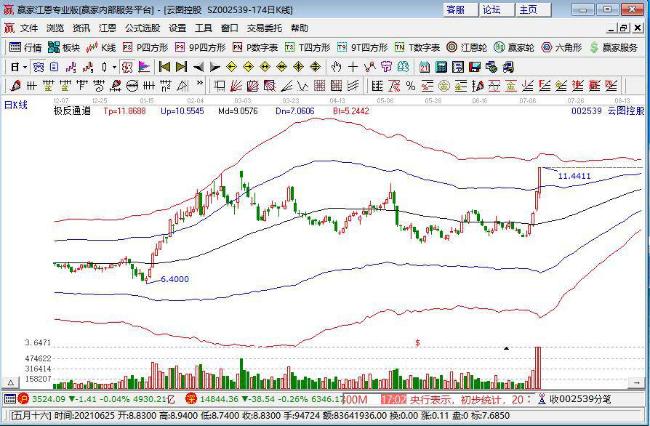This screenshot has height=426, width=650.
Task: Click the tallest red volume bar
Action: (x=538, y=368)
